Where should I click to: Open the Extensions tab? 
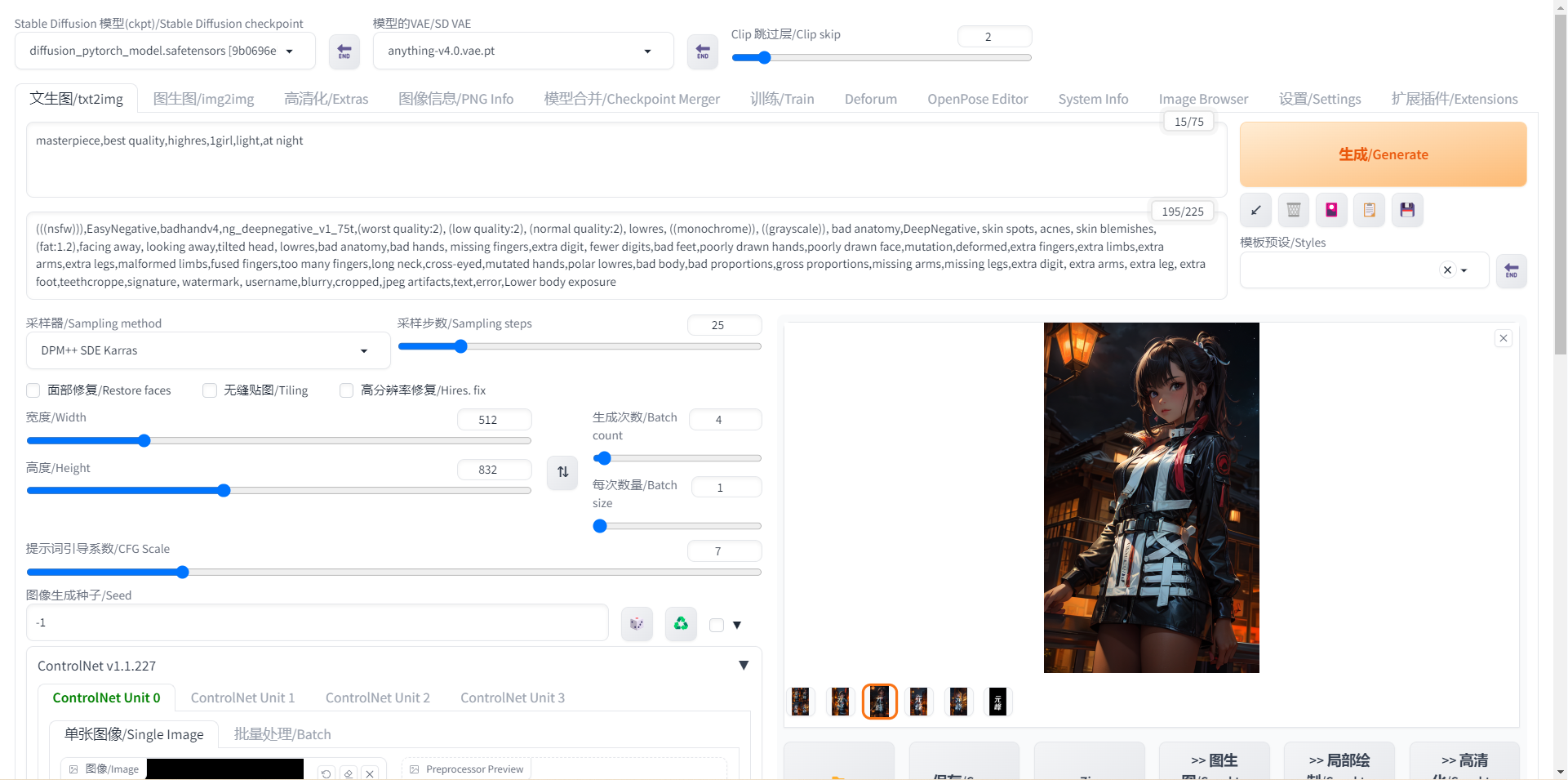(1455, 99)
